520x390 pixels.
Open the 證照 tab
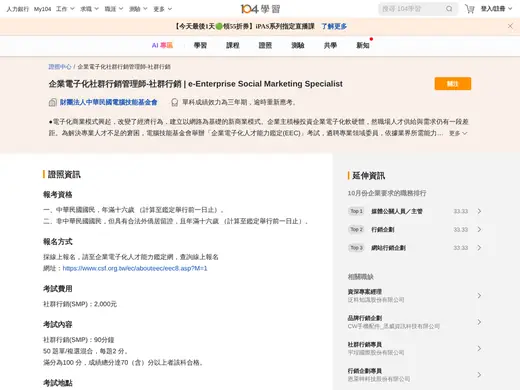click(x=265, y=45)
